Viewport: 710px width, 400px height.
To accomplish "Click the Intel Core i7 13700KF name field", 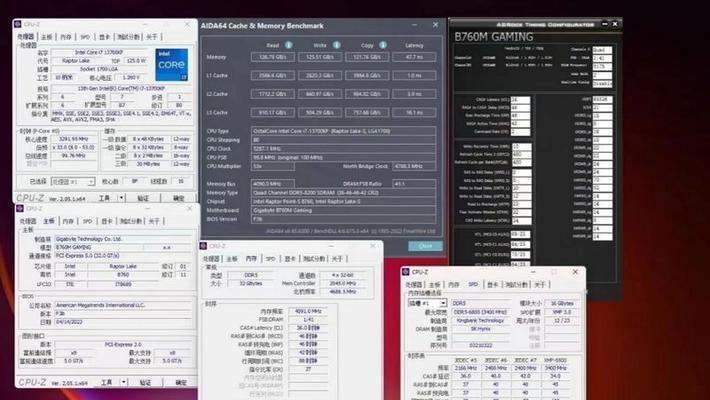I will tap(100, 53).
